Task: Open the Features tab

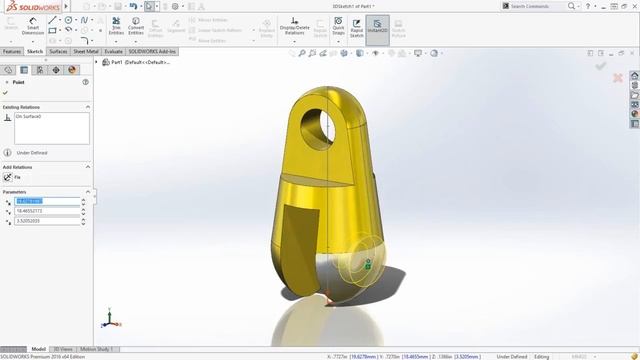Action: point(12,51)
